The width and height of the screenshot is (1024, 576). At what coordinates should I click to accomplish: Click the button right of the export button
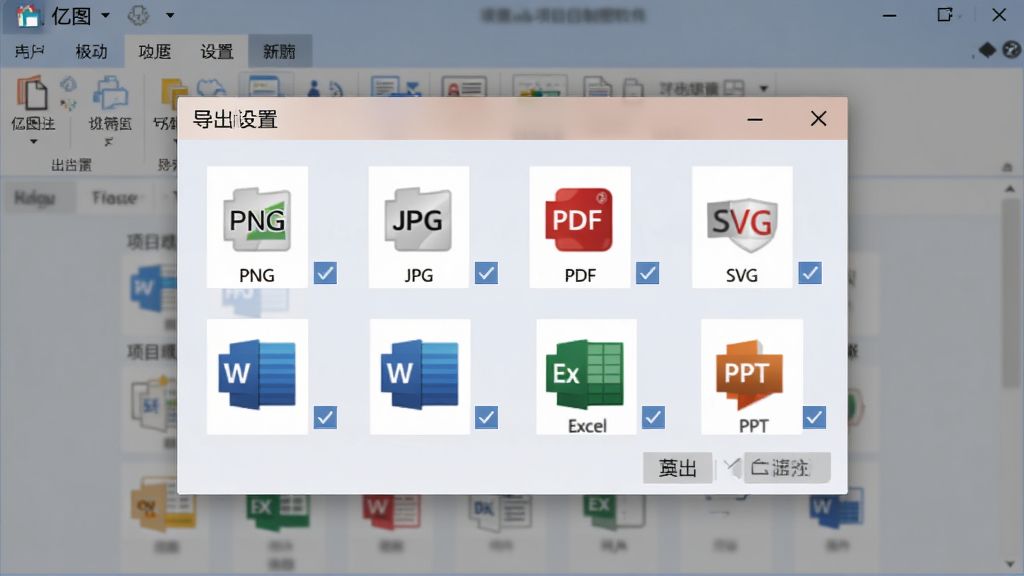tap(787, 468)
